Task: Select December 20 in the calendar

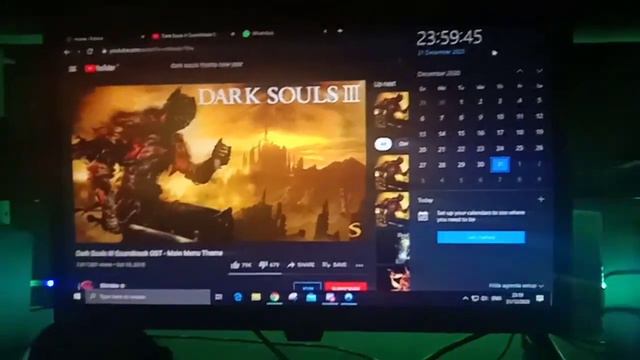Action: point(423,150)
